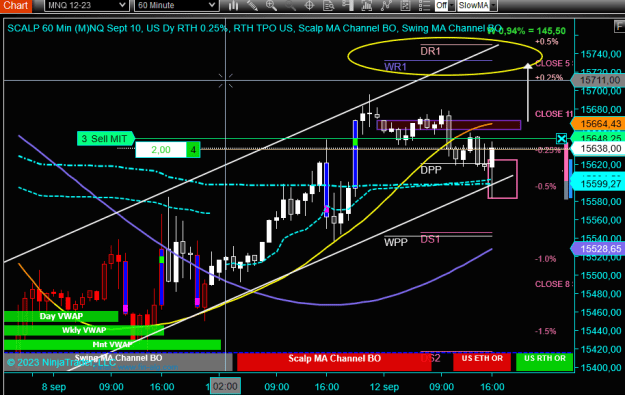Click the F button in chart corner
The height and width of the screenshot is (395, 625).
tap(619, 27)
